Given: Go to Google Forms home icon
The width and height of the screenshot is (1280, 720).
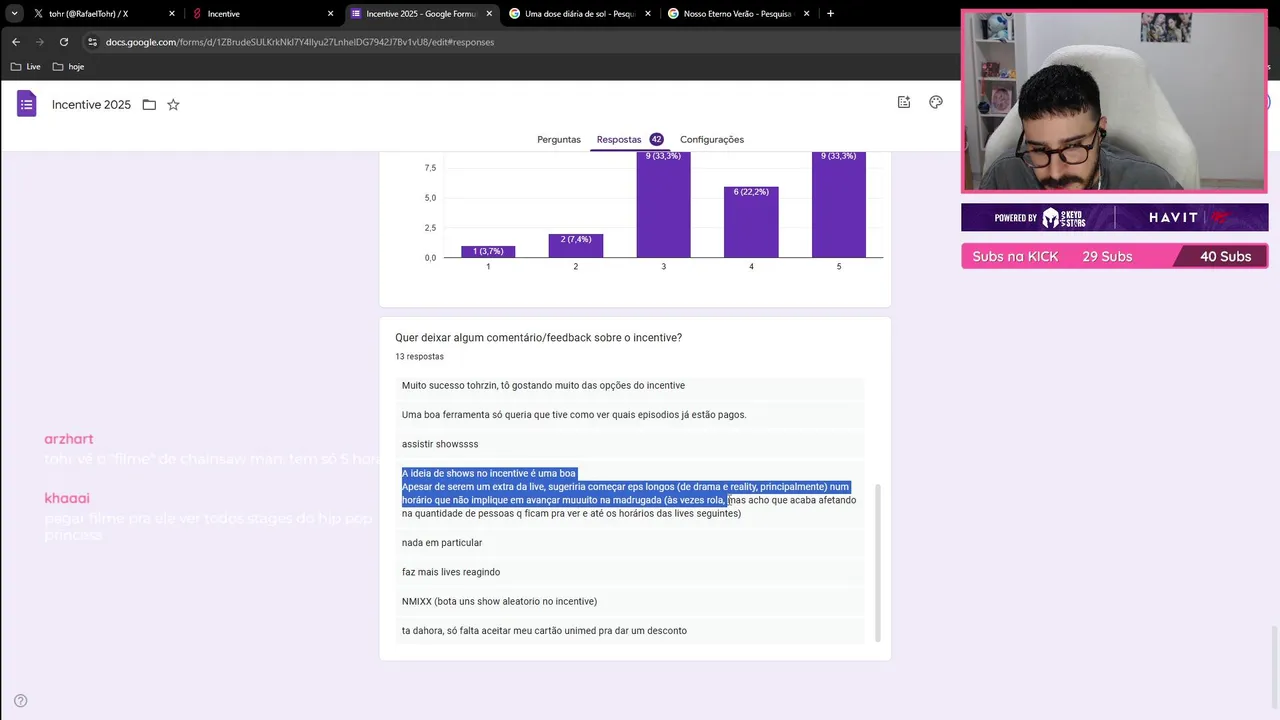Looking at the screenshot, I should [x=27, y=104].
